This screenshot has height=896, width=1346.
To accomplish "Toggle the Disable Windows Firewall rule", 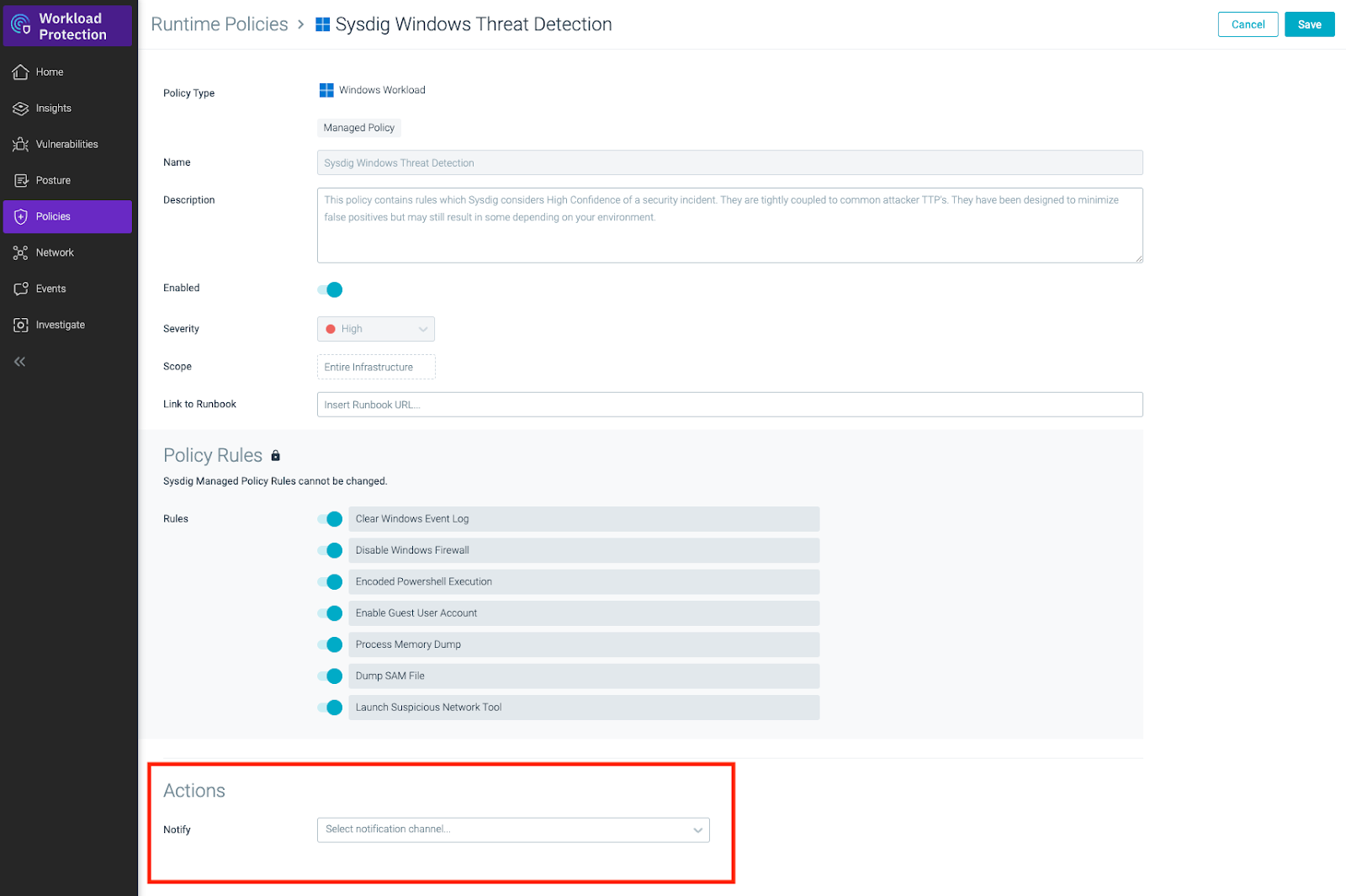I will pos(330,550).
